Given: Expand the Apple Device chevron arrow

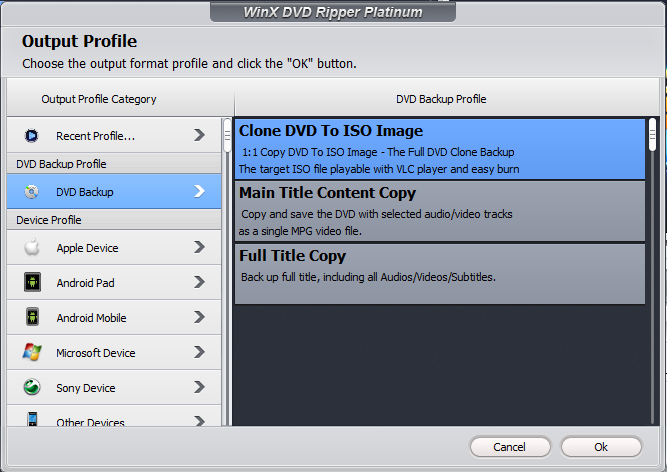Looking at the screenshot, I should tap(200, 247).
